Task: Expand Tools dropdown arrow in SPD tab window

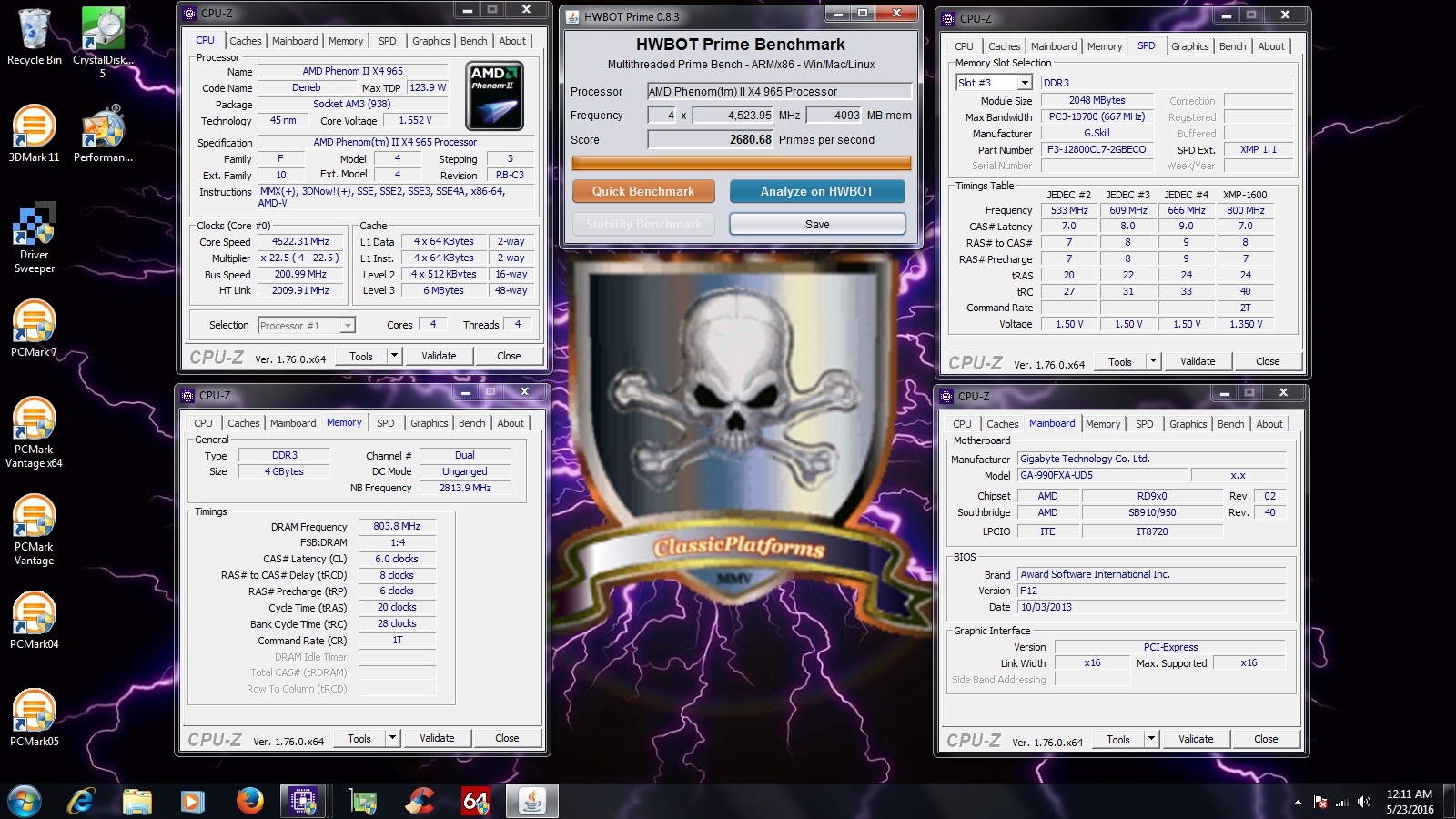Action: 1153,361
